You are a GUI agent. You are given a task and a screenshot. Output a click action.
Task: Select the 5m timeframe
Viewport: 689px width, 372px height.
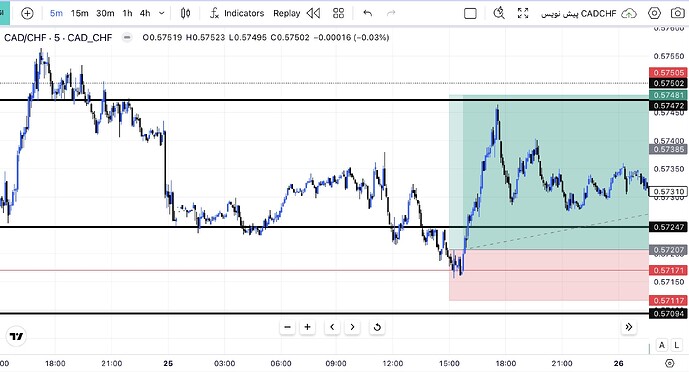tap(56, 13)
